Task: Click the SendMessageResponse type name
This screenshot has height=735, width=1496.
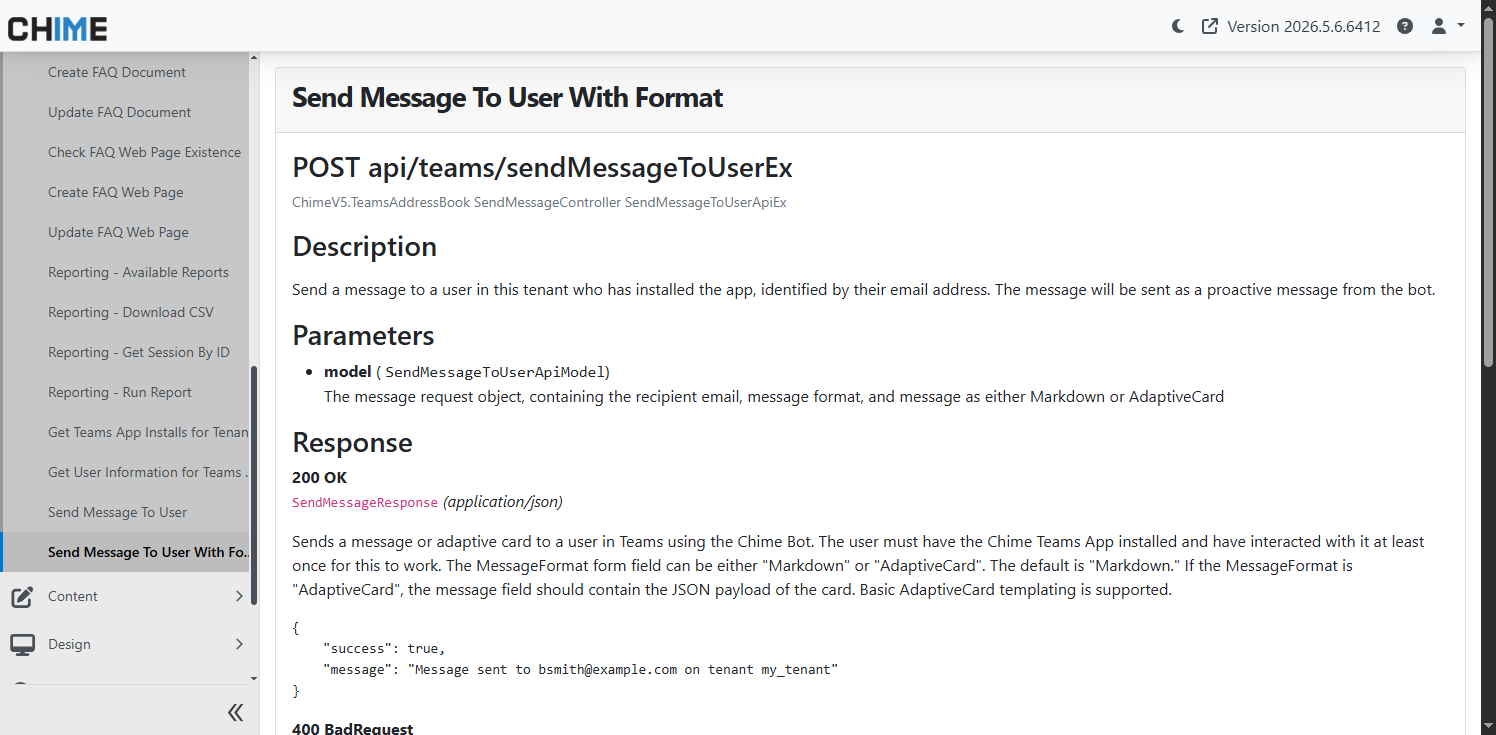Action: point(365,502)
